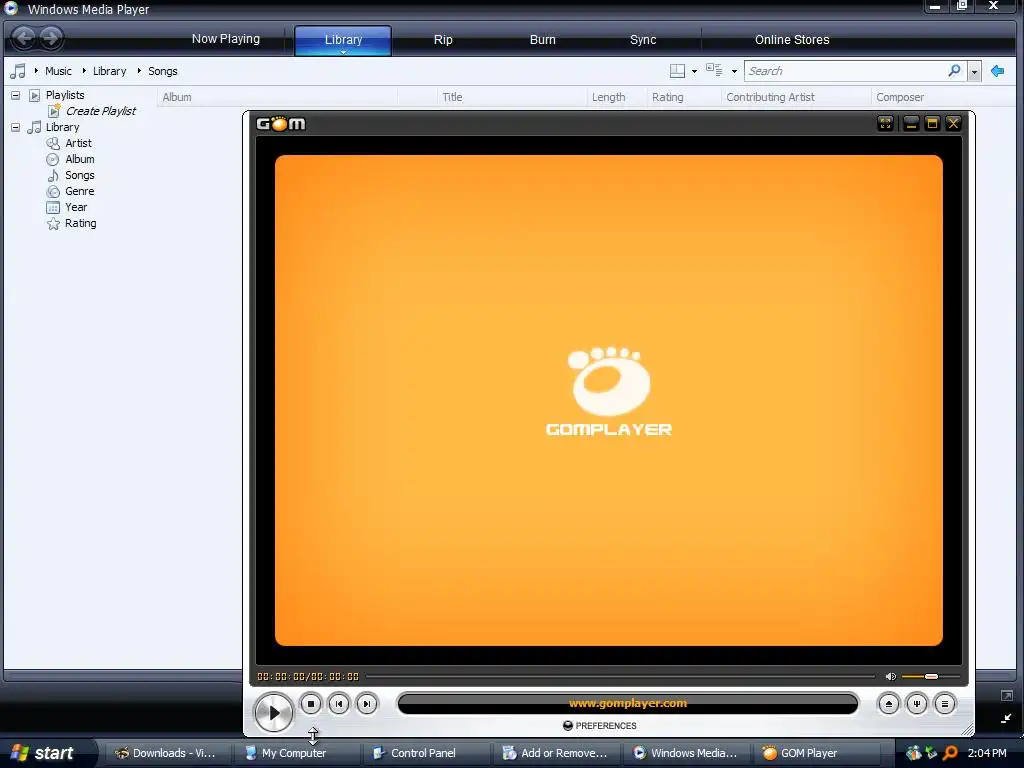Select Songs in the library tree
The image size is (1024, 768).
[80, 175]
